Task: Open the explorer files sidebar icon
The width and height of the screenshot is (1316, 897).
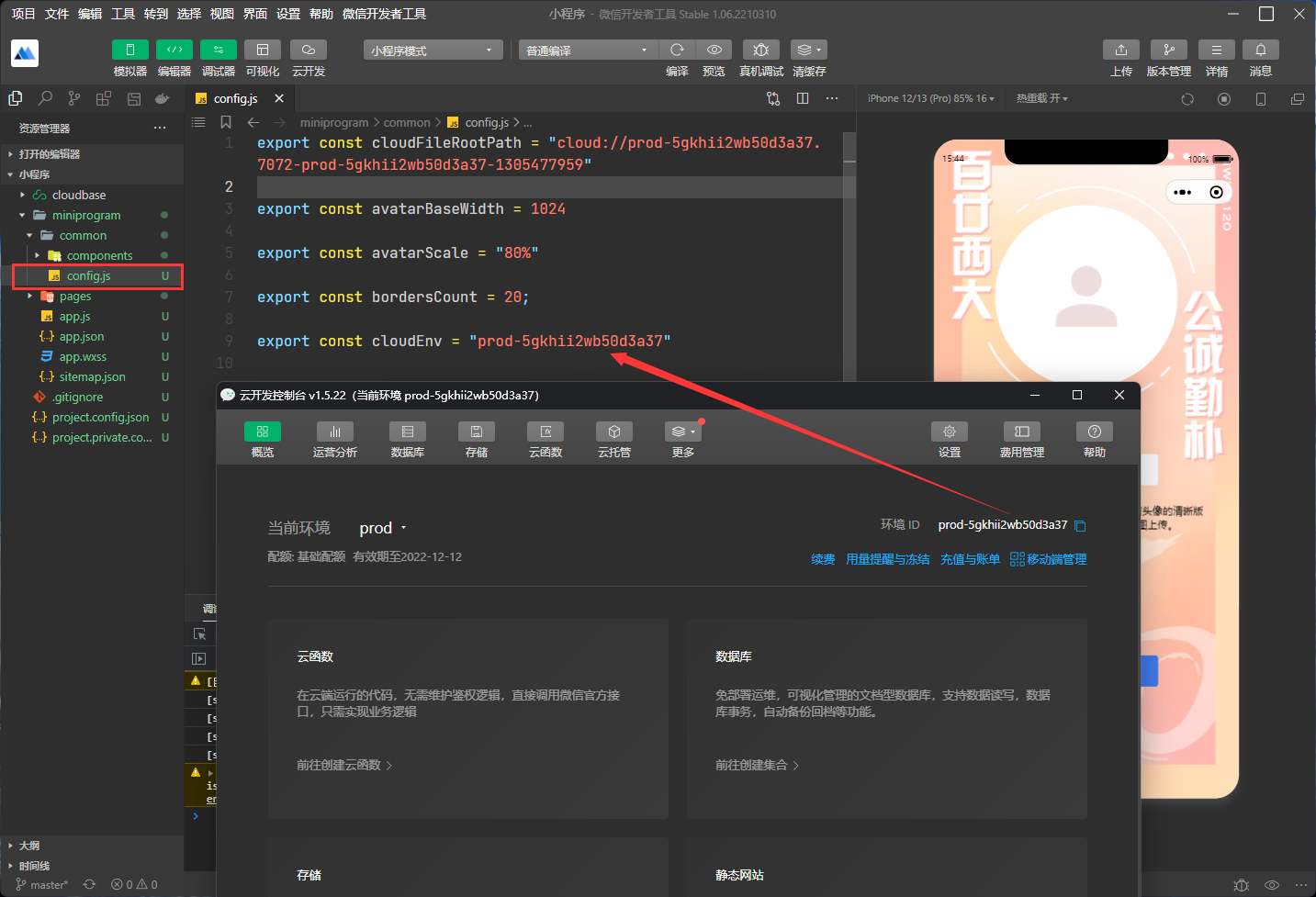Action: [16, 98]
